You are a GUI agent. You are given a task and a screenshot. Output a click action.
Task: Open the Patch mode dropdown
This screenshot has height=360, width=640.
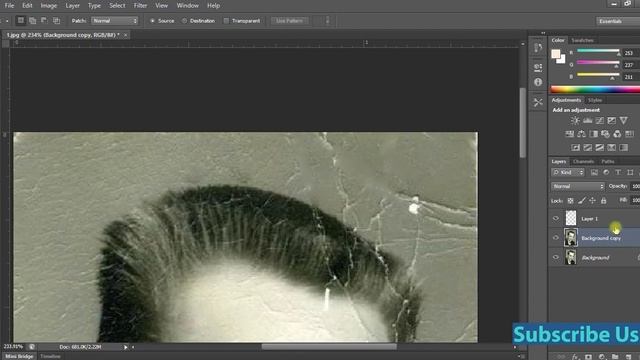click(x=115, y=21)
